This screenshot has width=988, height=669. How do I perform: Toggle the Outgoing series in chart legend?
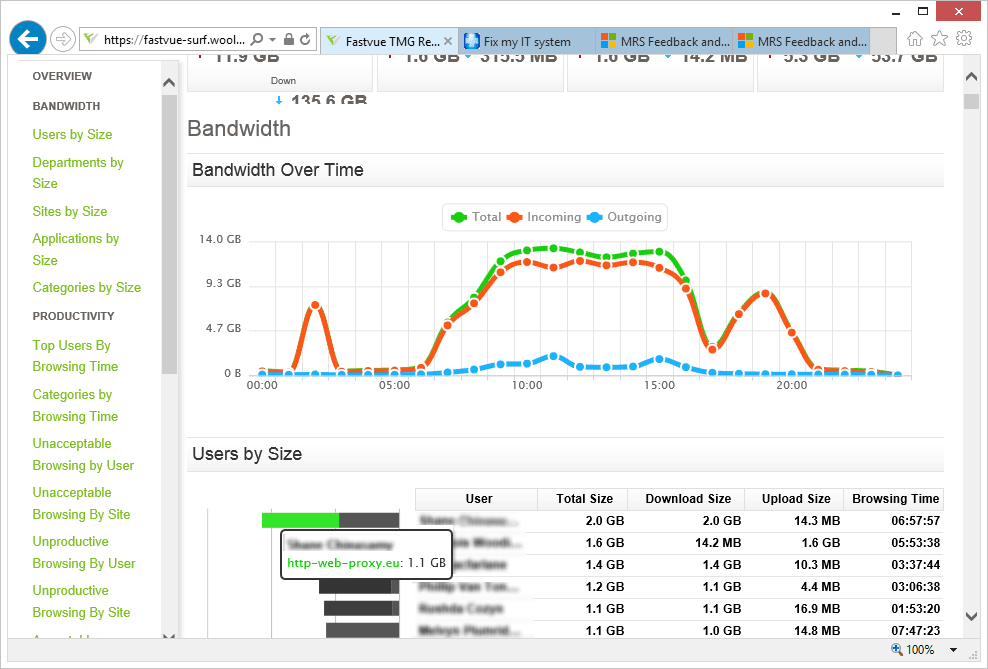pos(624,217)
